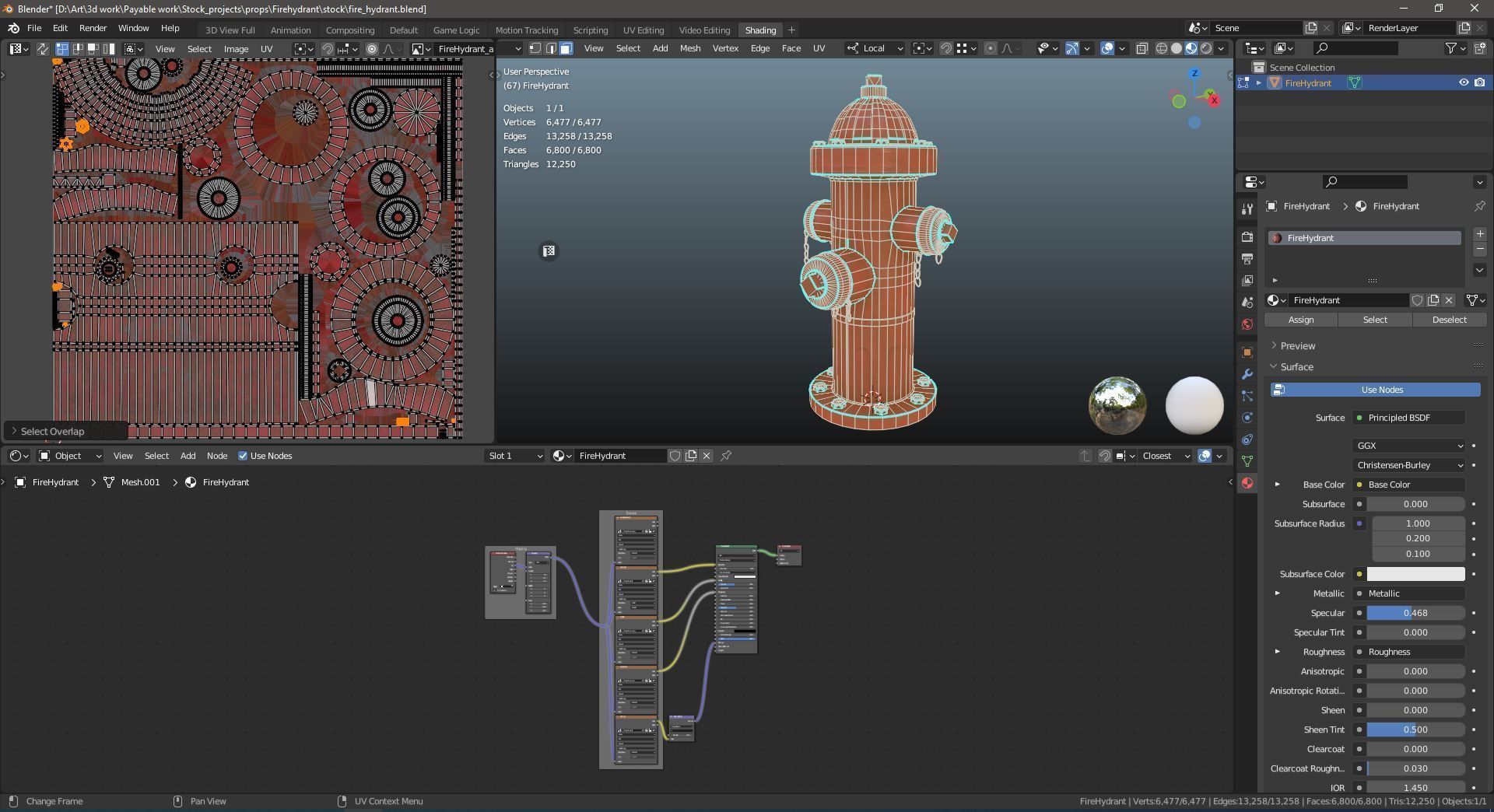Open Object Data mesh properties tab
The width and height of the screenshot is (1494, 812).
click(x=1247, y=461)
